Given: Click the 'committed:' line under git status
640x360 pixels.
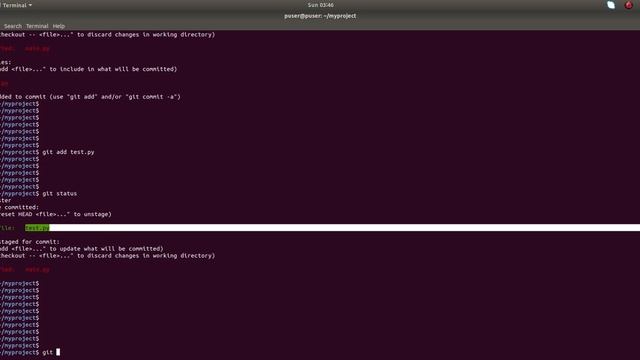Looking at the screenshot, I should tap(20, 207).
